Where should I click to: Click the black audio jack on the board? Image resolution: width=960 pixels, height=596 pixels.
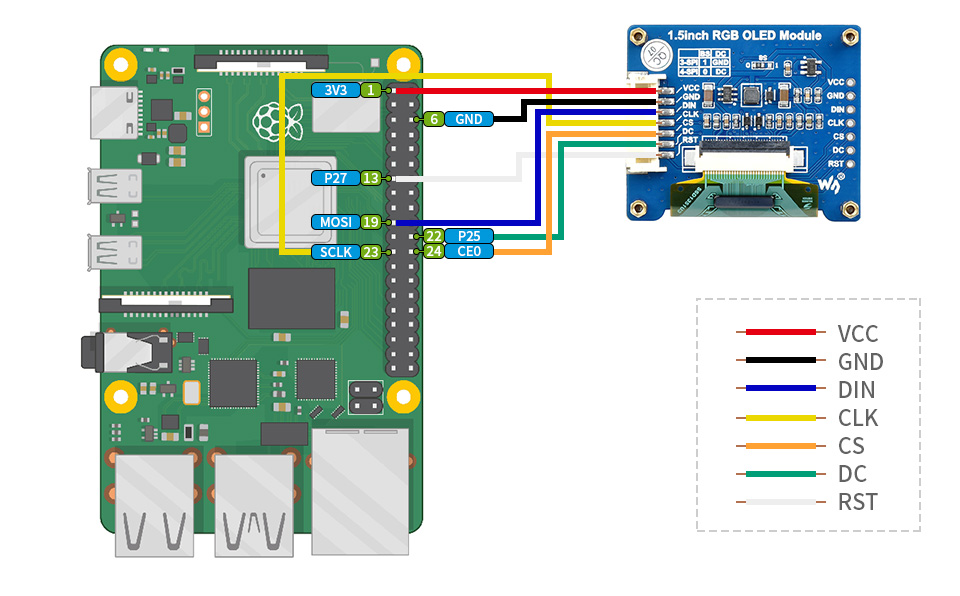(x=120, y=352)
